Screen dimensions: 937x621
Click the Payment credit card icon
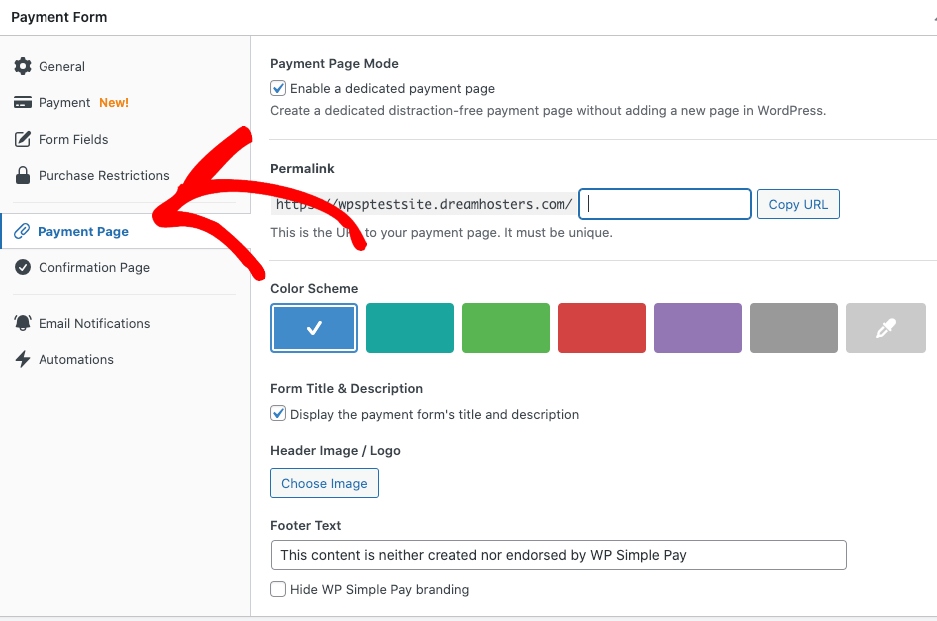23,102
